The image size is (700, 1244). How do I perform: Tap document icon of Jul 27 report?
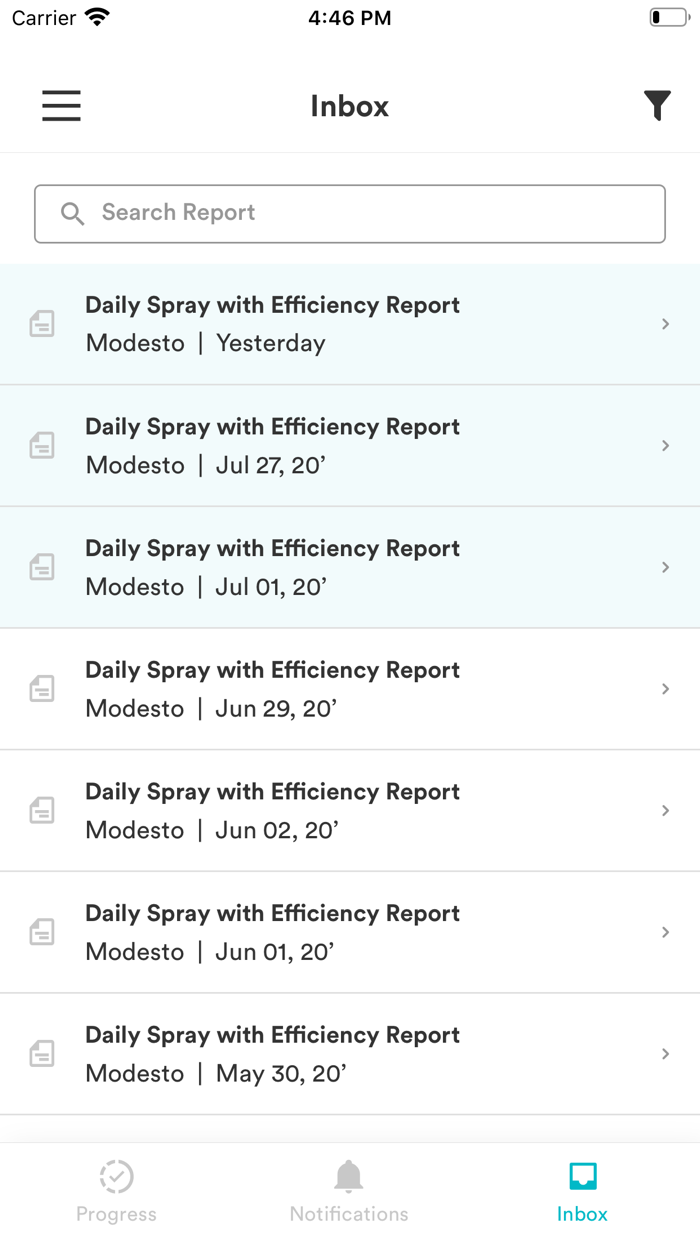point(42,446)
